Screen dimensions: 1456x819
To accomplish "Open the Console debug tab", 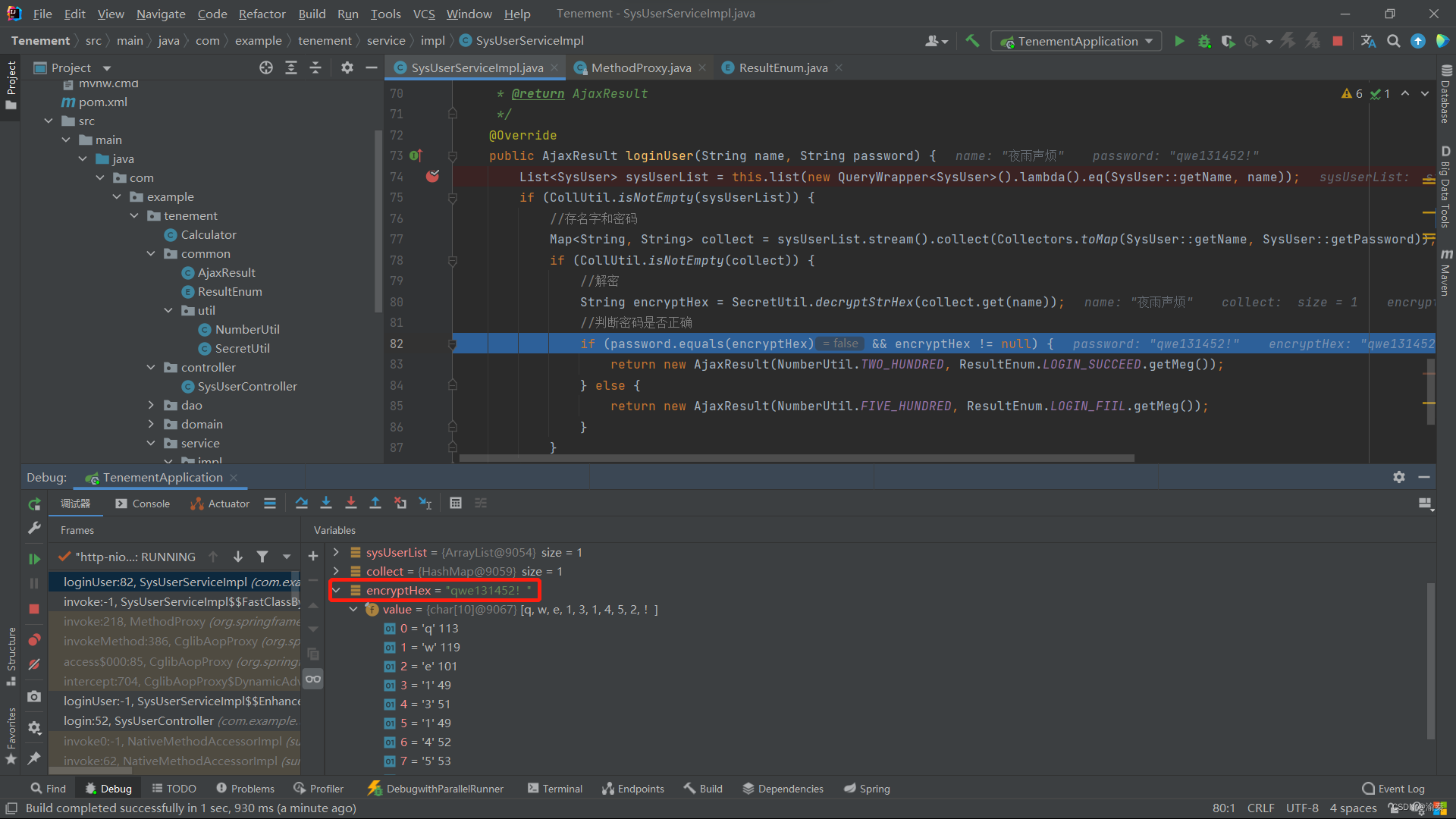I will pyautogui.click(x=143, y=504).
